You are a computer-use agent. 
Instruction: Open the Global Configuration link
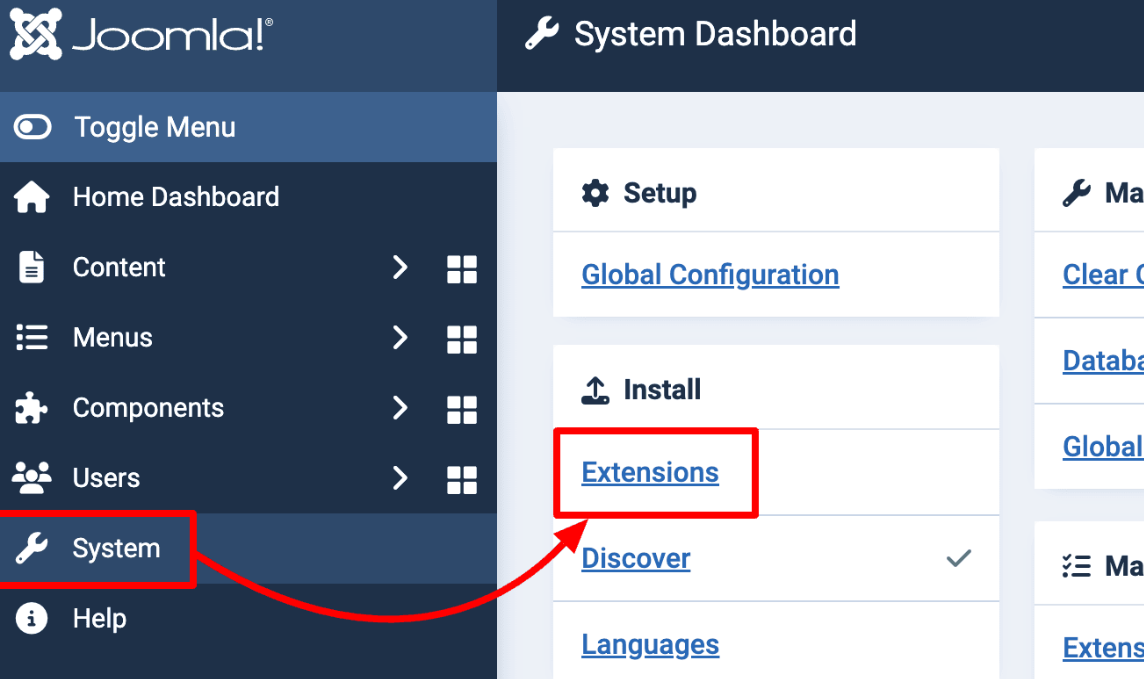(710, 275)
